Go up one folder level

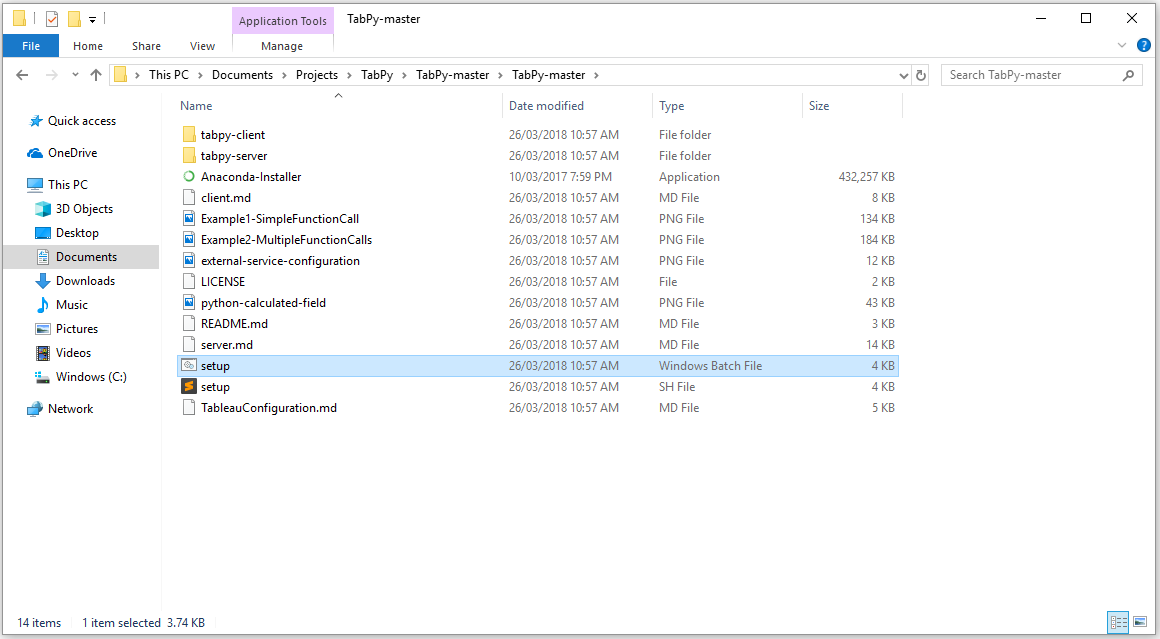tap(95, 75)
